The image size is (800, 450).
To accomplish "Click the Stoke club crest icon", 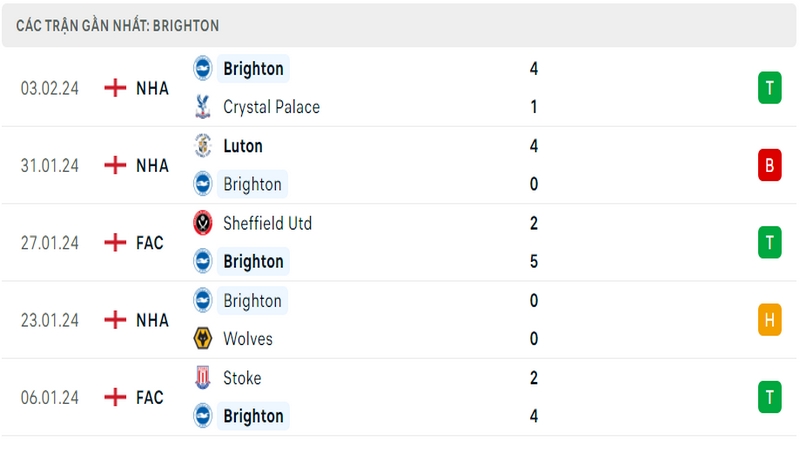I will click(x=203, y=378).
